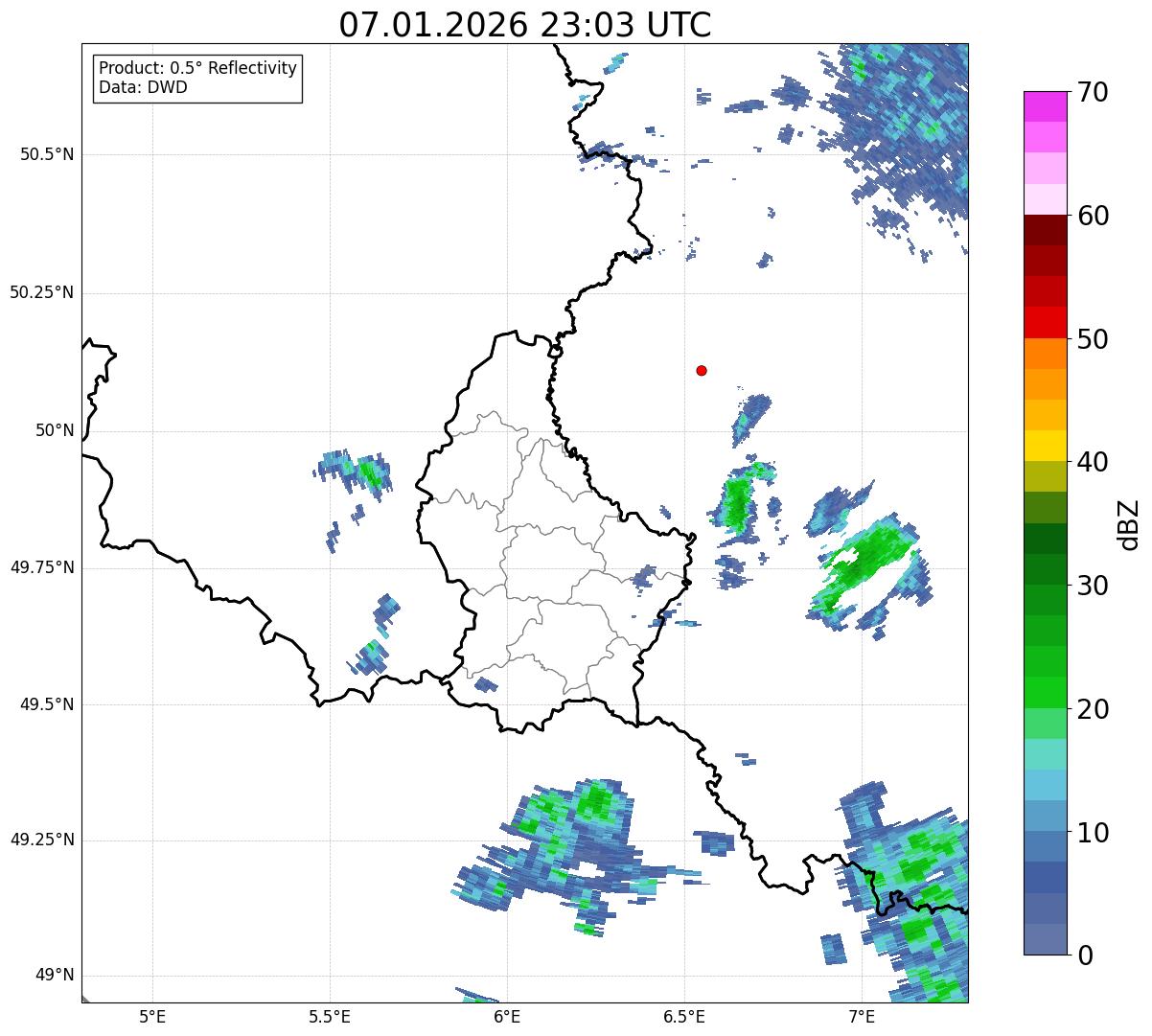Click the 'dBZ' colorbar label

pyautogui.click(x=1129, y=523)
